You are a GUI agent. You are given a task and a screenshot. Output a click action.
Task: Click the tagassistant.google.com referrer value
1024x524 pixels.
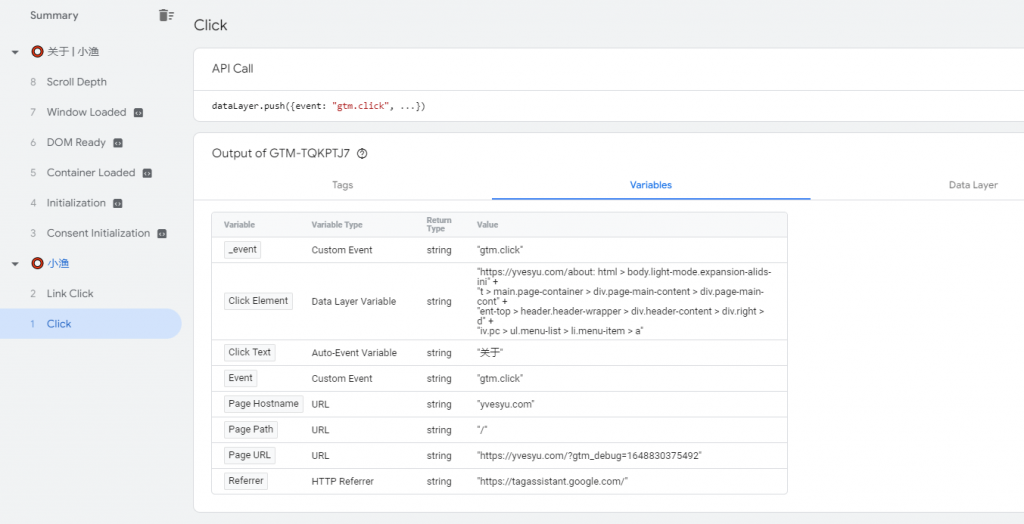click(552, 482)
